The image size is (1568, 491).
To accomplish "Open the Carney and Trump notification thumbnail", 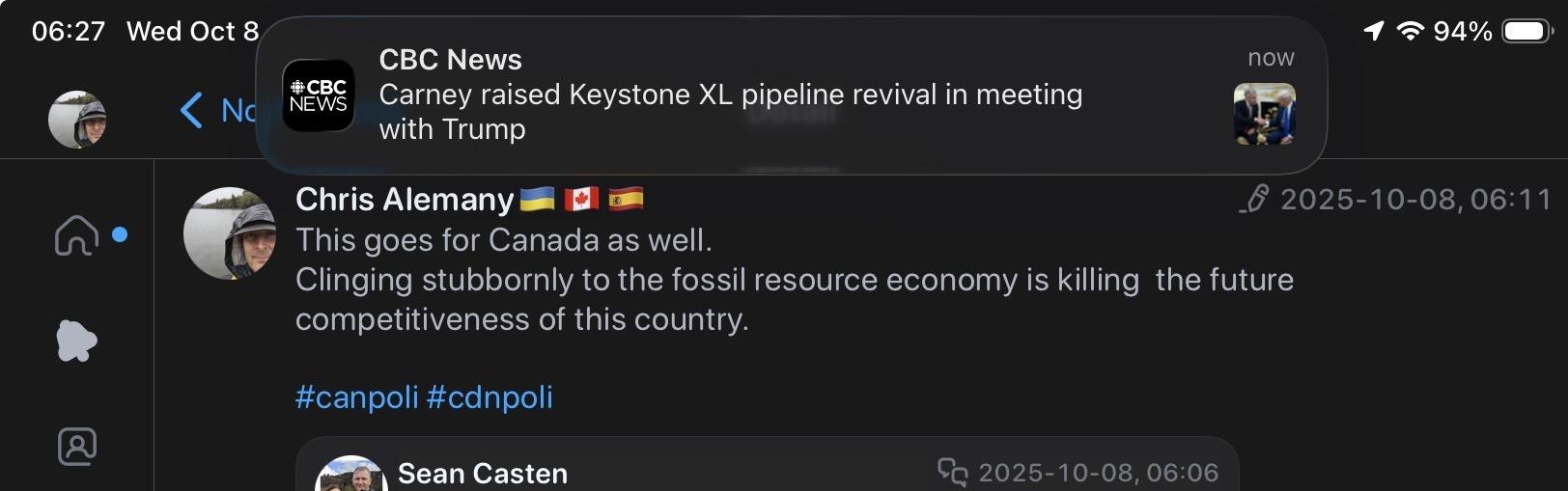I will (x=1264, y=114).
